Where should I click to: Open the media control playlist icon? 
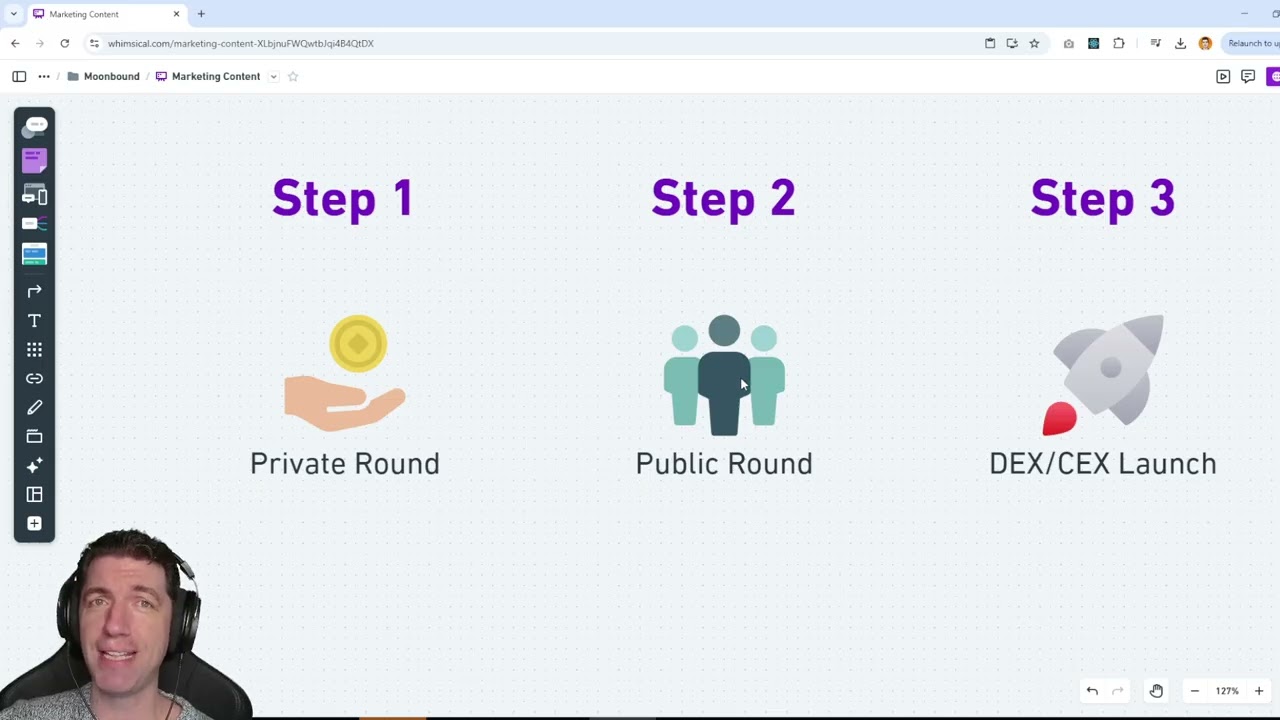(1155, 43)
